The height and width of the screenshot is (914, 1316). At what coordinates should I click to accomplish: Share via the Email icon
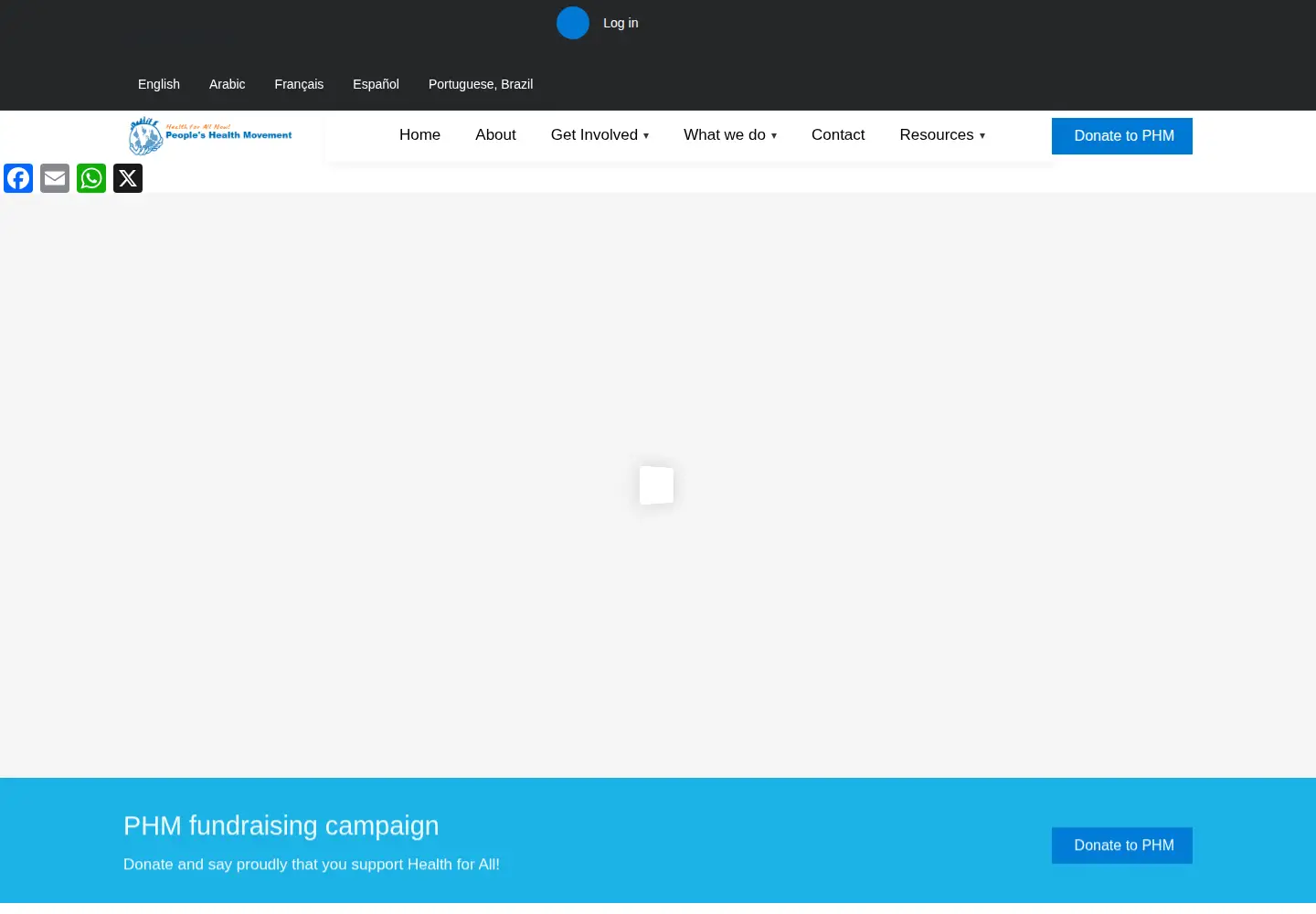55,178
